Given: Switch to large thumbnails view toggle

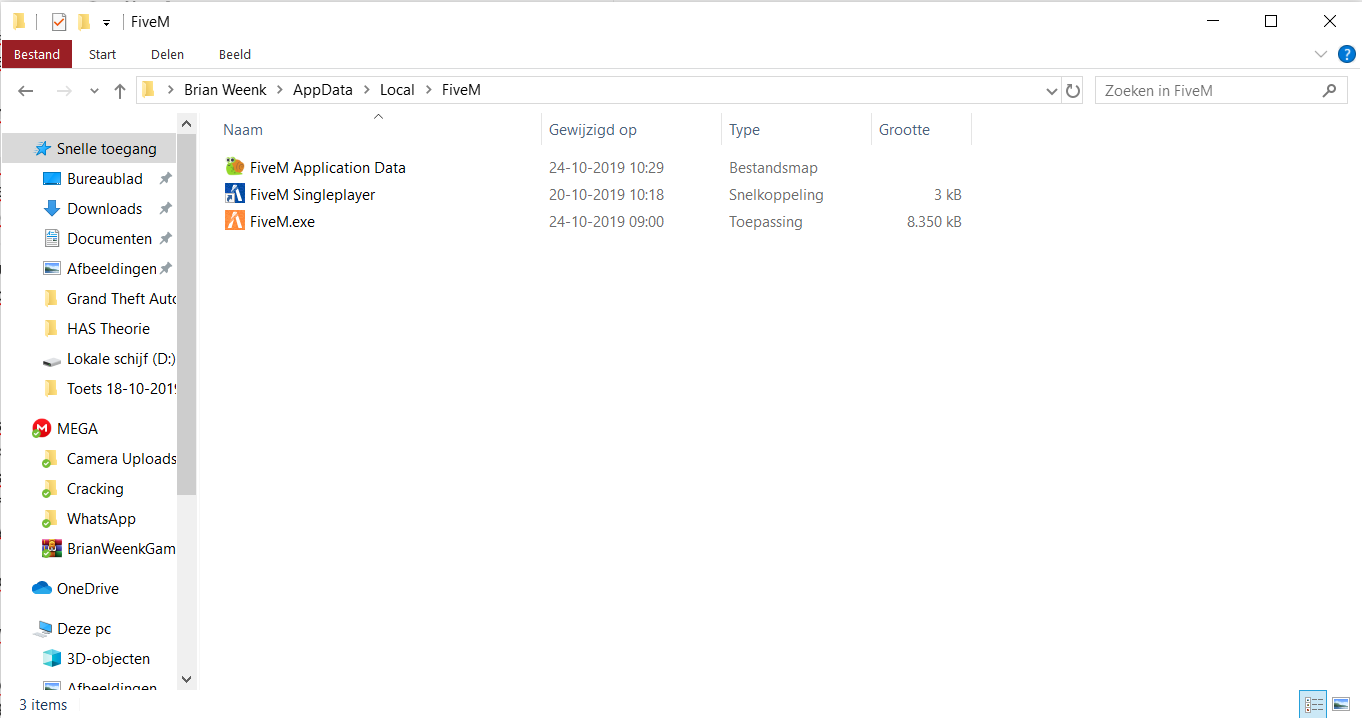Looking at the screenshot, I should click(1341, 705).
